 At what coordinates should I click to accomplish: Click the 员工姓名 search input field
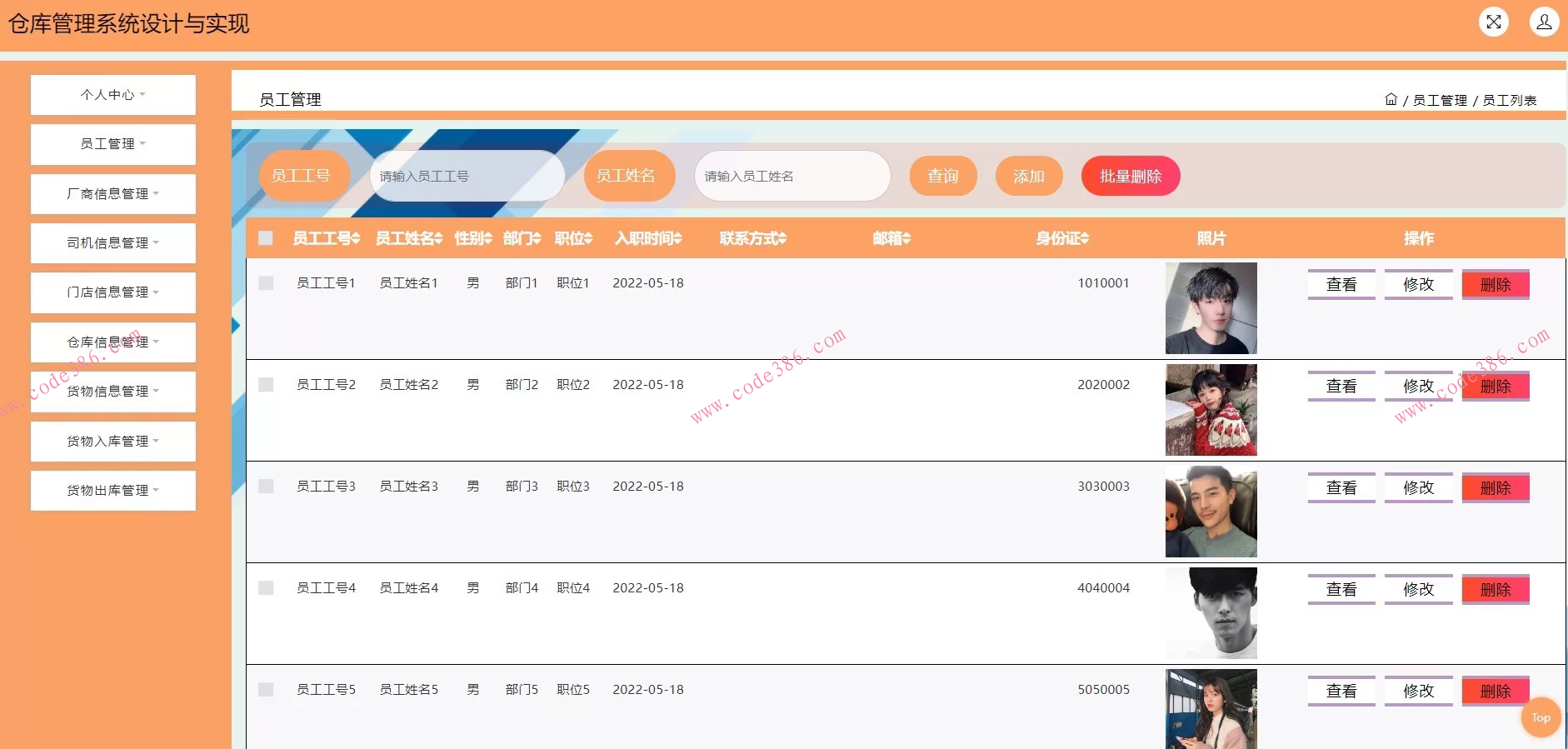[x=792, y=176]
